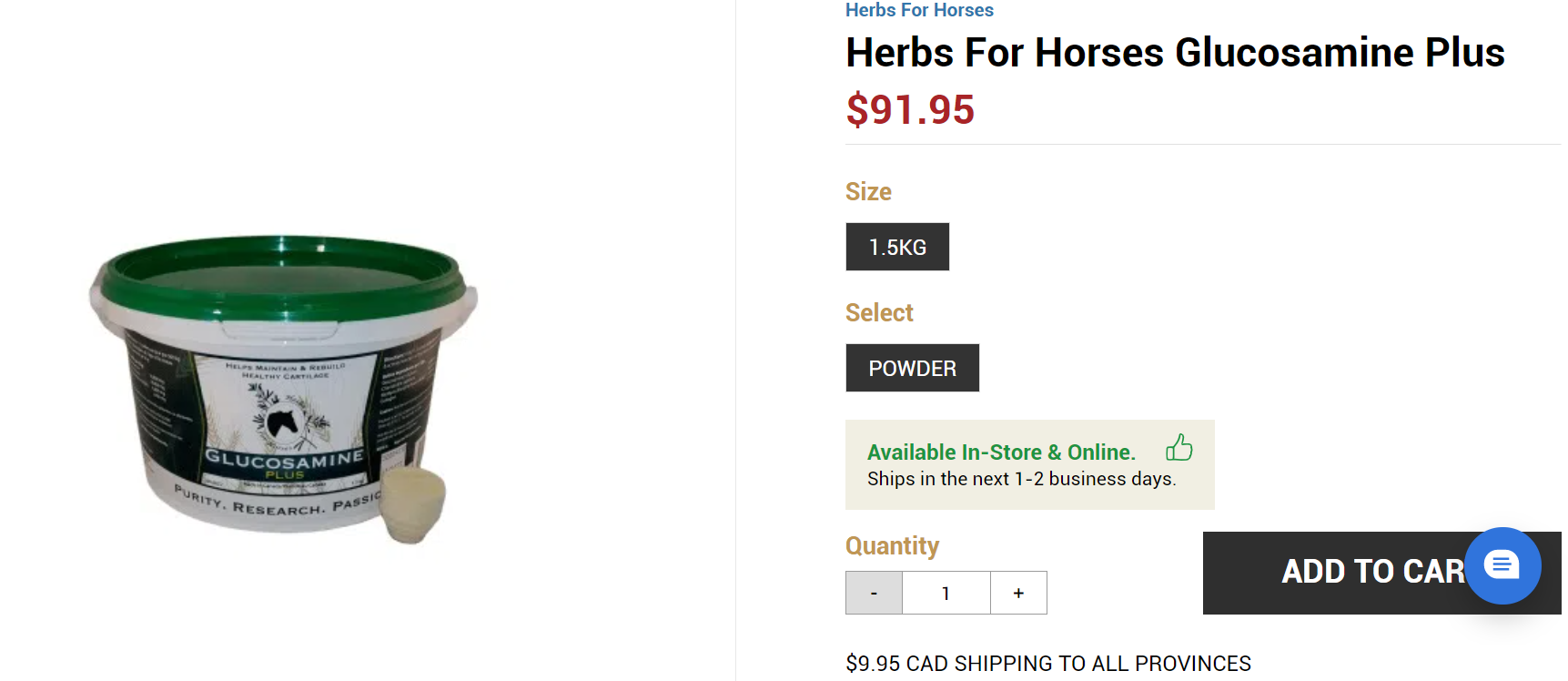Click the Size heading label

(868, 192)
